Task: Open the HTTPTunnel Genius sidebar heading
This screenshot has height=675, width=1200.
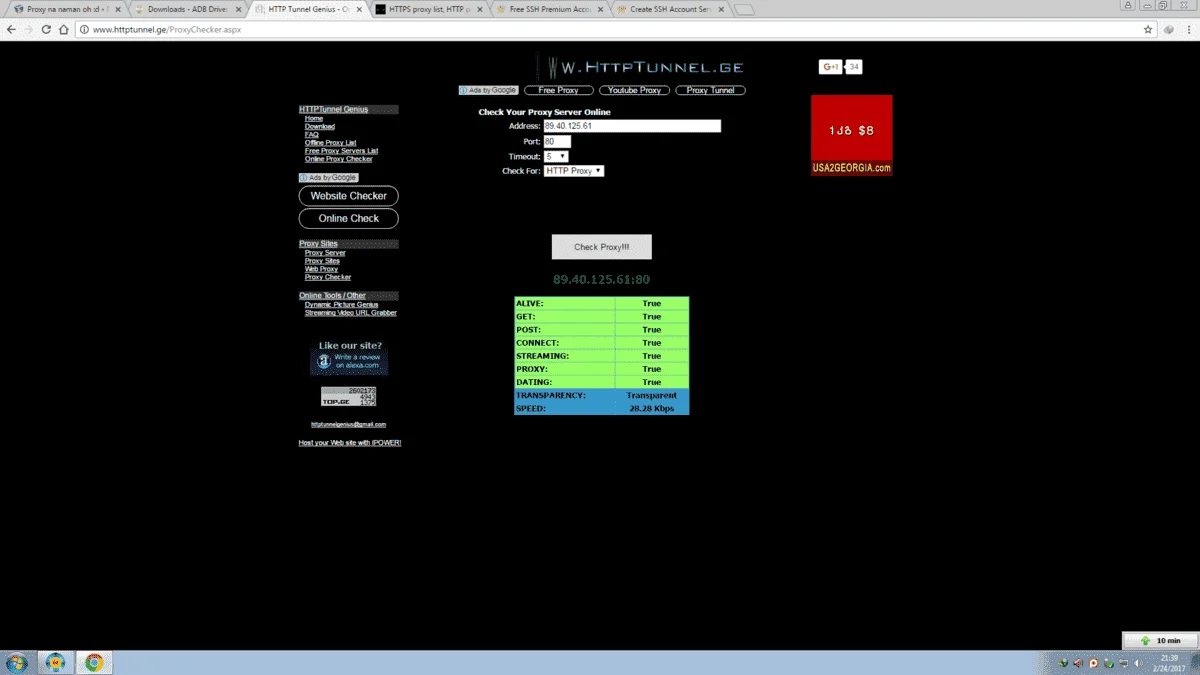Action: (333, 109)
